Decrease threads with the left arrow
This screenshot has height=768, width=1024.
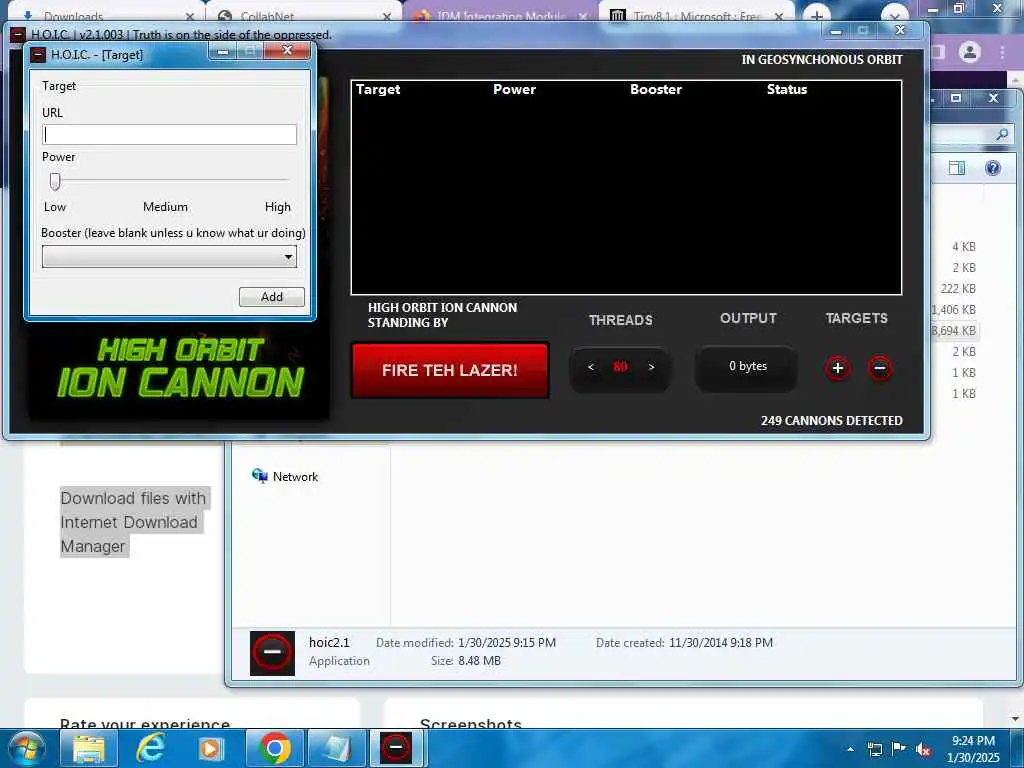pyautogui.click(x=590, y=367)
